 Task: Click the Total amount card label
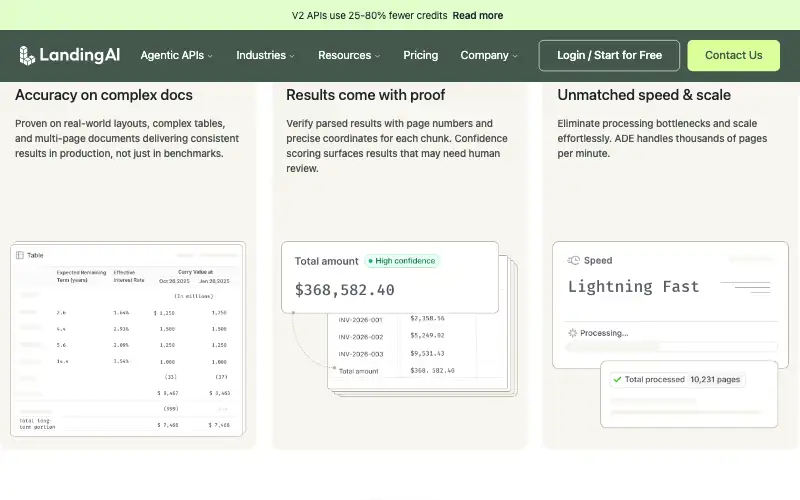tap(327, 261)
